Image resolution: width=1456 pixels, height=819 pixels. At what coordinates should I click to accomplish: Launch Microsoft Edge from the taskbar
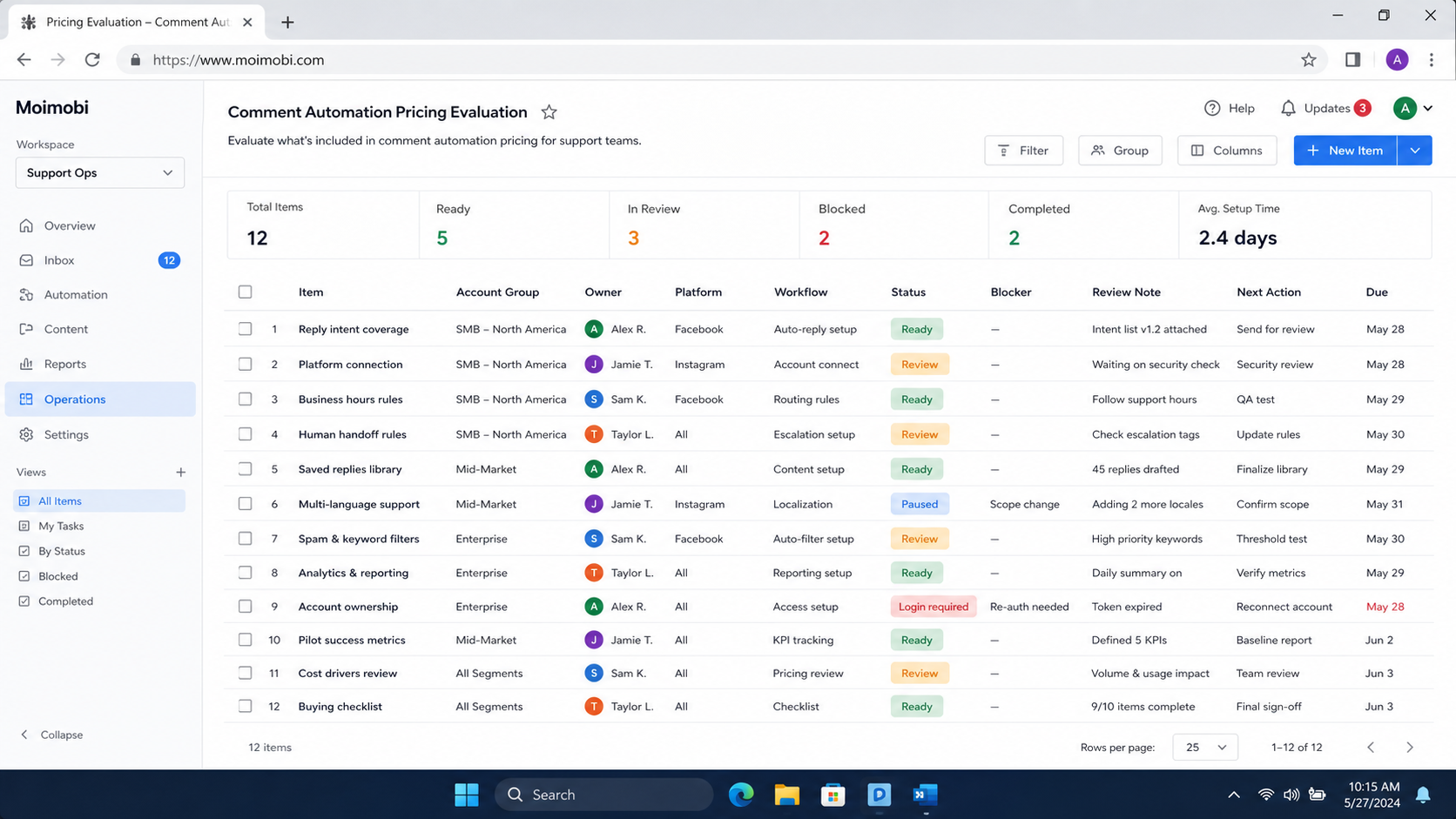pos(741,795)
